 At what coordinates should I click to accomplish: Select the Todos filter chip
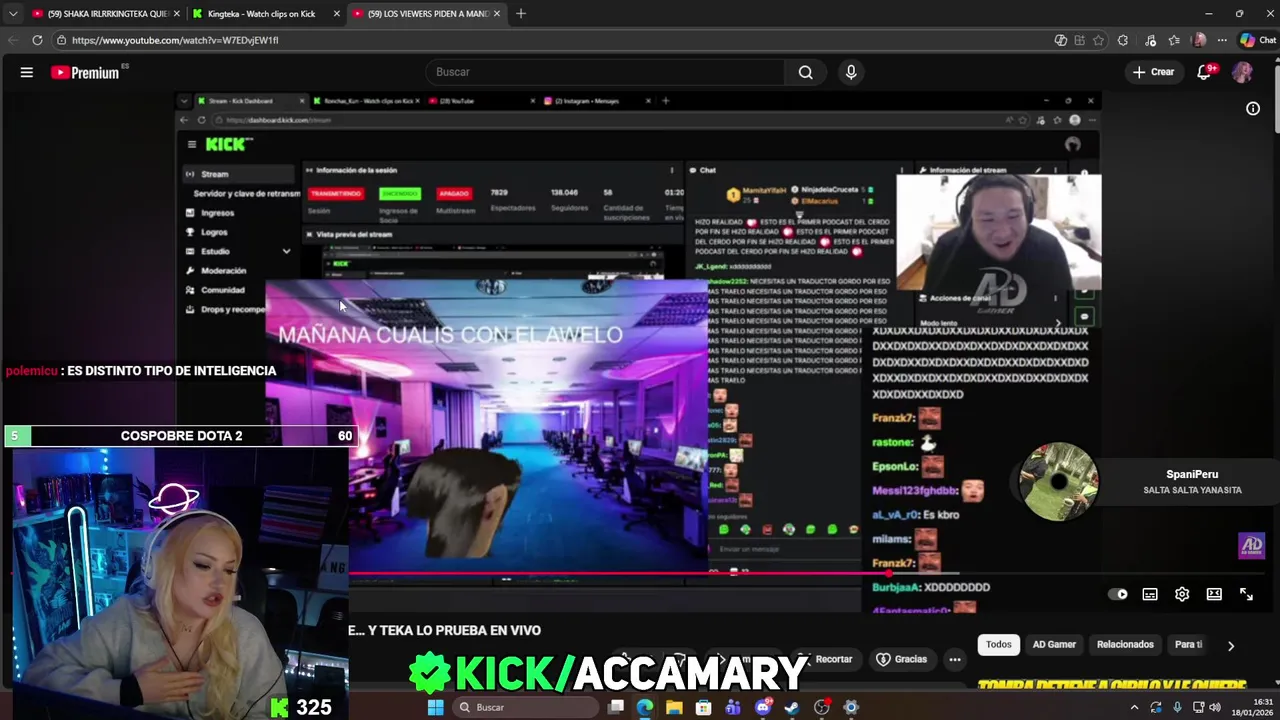[999, 645]
